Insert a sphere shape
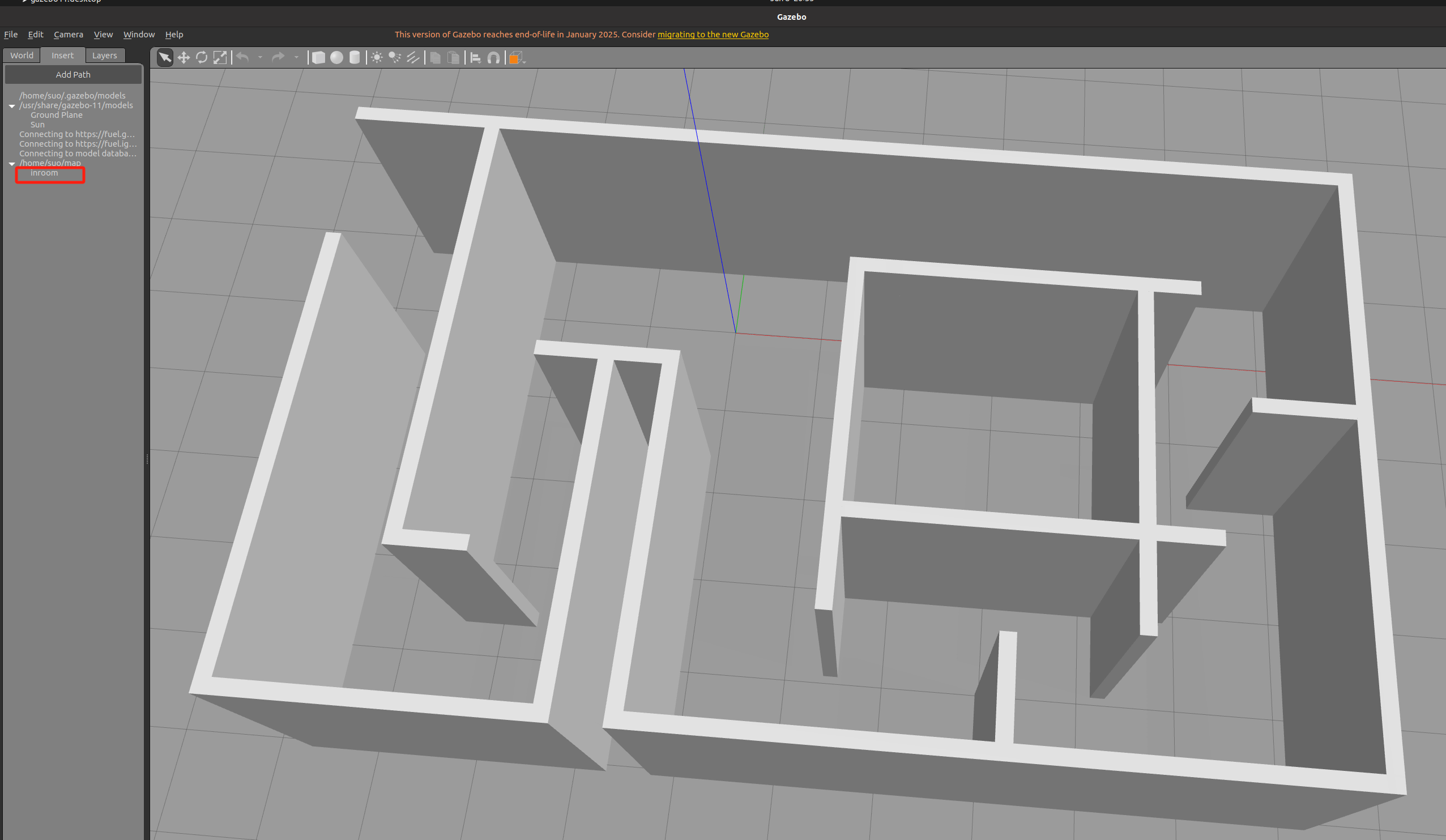This screenshot has height=840, width=1446. (x=337, y=57)
